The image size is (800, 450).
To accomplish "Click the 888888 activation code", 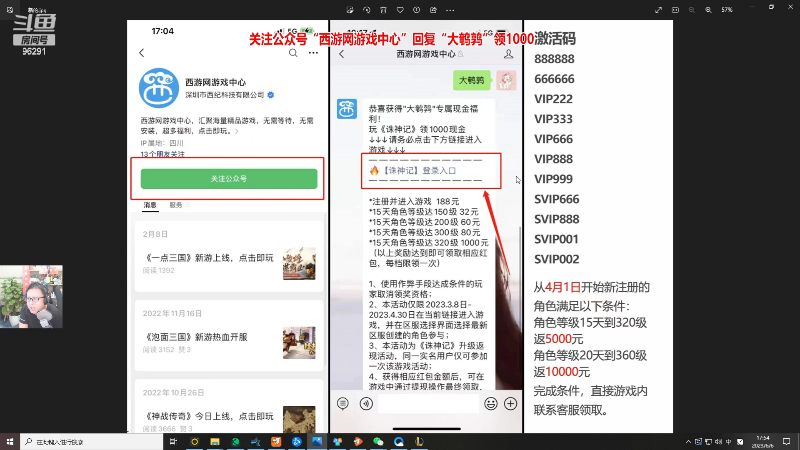I will (x=554, y=59).
